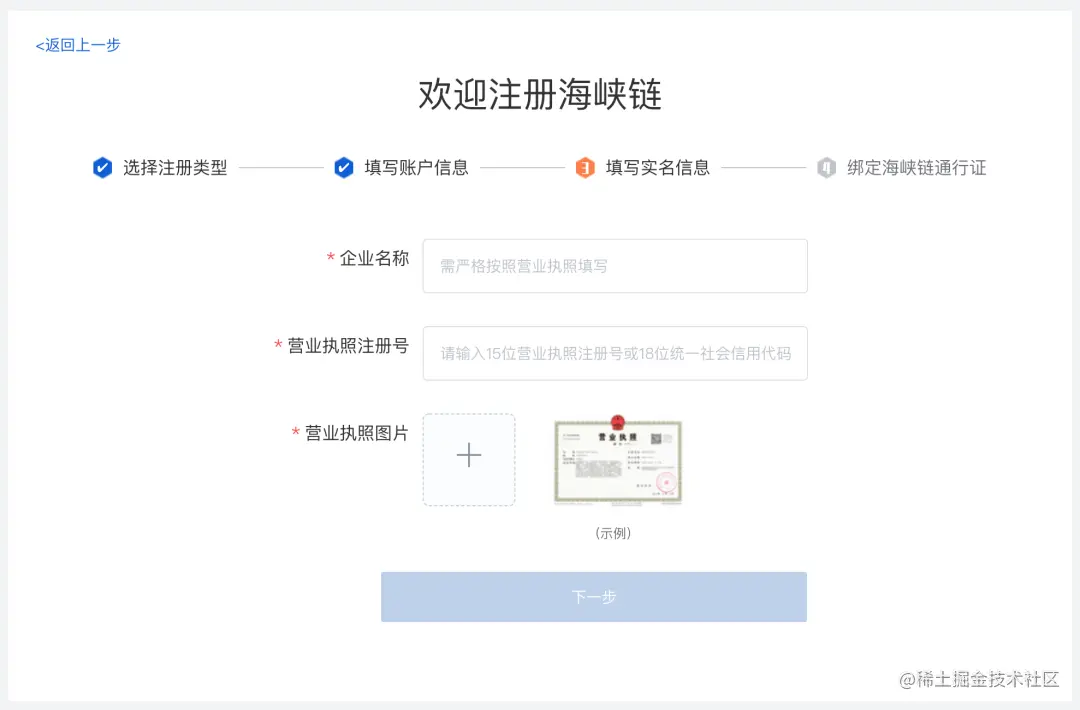Click the blue checkmark icon for 填写账户信息 step
The image size is (1080, 710).
click(x=344, y=167)
